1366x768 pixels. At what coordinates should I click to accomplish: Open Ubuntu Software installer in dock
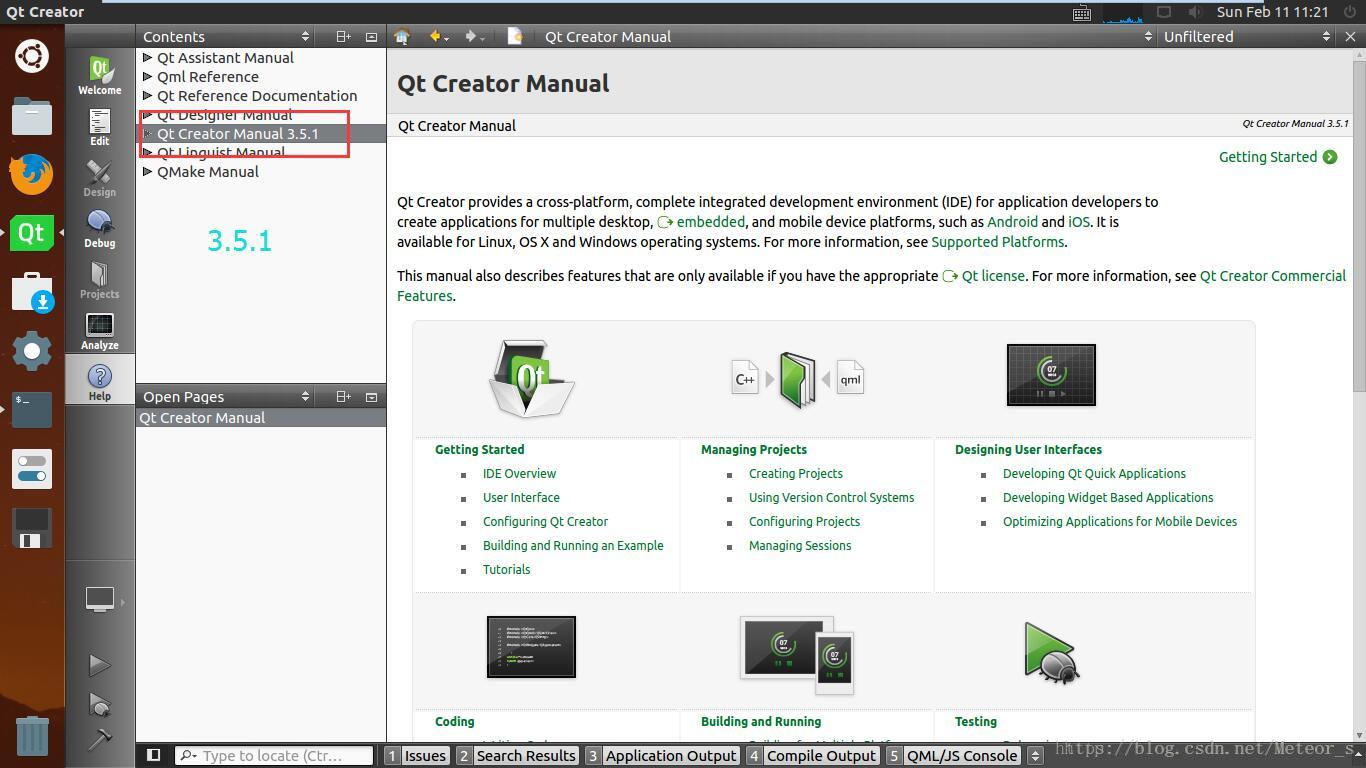32,292
